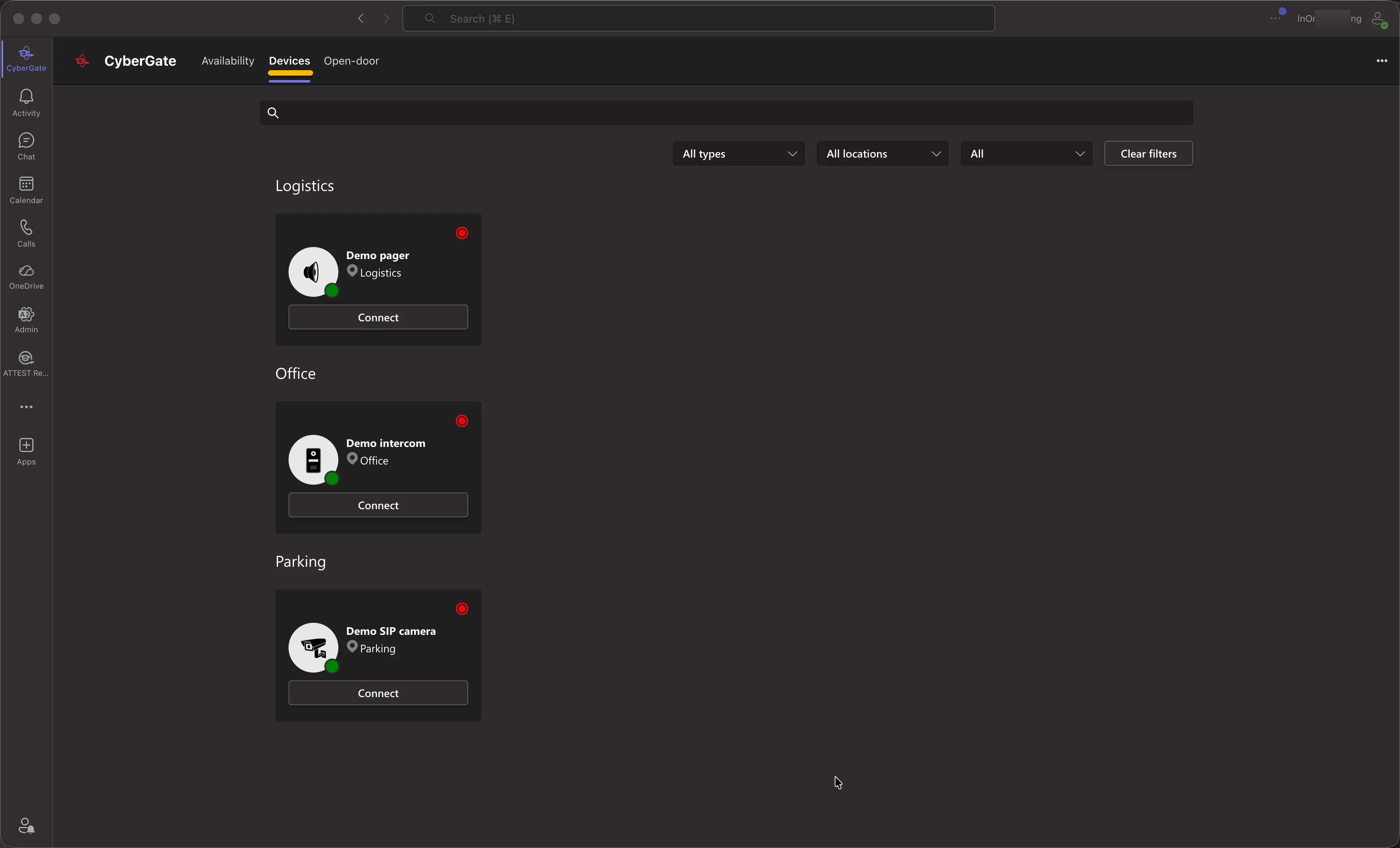The image size is (1400, 848).
Task: Show more apps ellipsis in sidebar
Action: pos(26,407)
